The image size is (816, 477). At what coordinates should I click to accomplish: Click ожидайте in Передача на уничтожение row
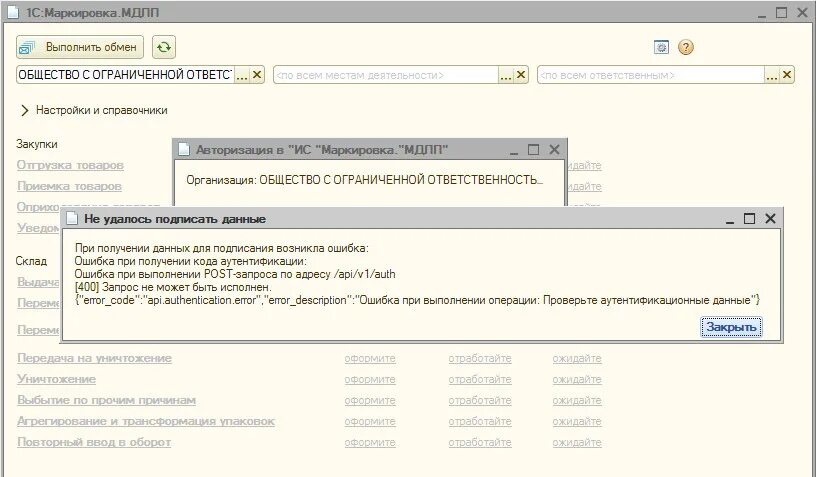pos(577,358)
